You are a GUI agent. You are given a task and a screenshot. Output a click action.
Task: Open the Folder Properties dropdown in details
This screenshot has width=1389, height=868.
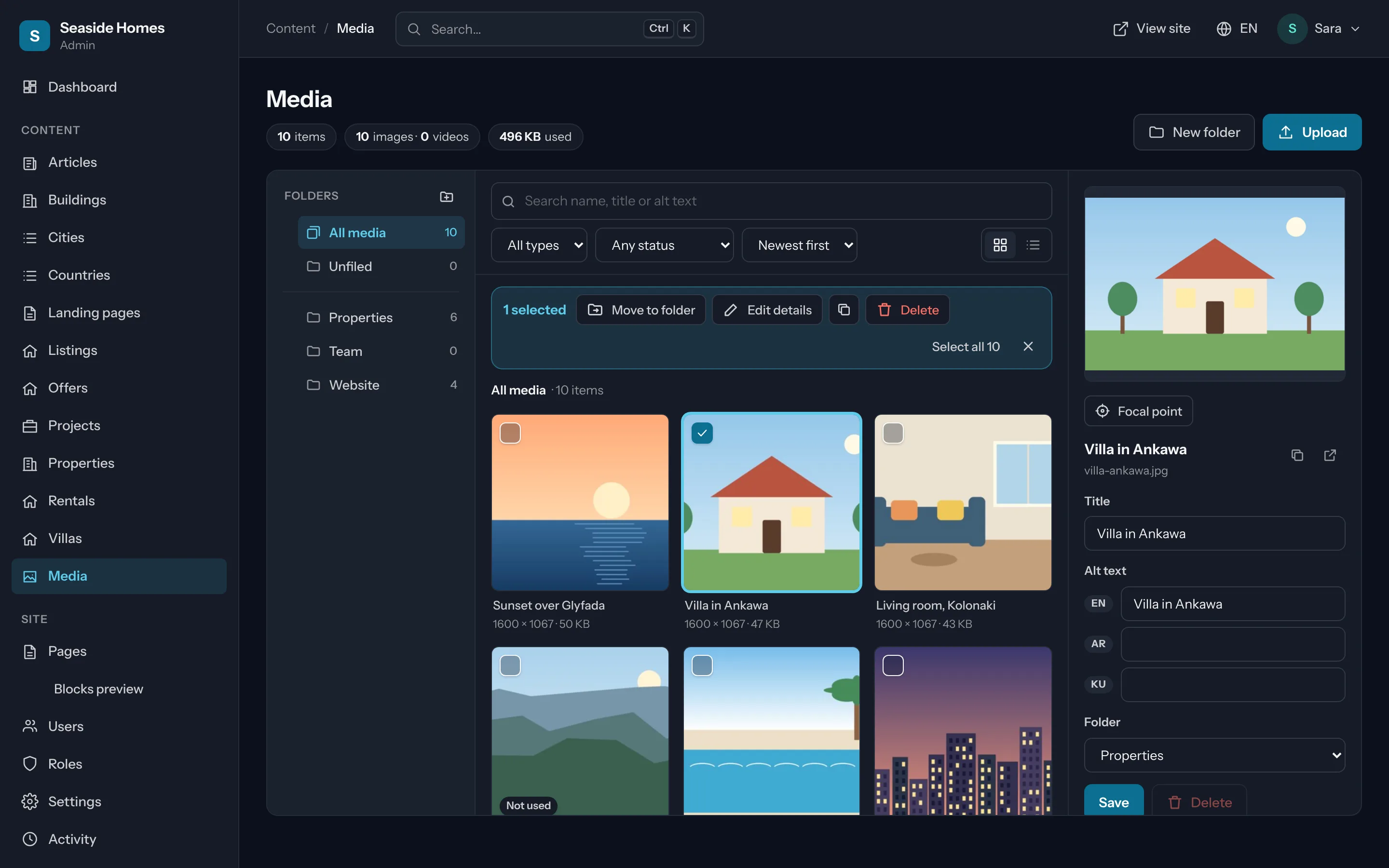point(1214,755)
